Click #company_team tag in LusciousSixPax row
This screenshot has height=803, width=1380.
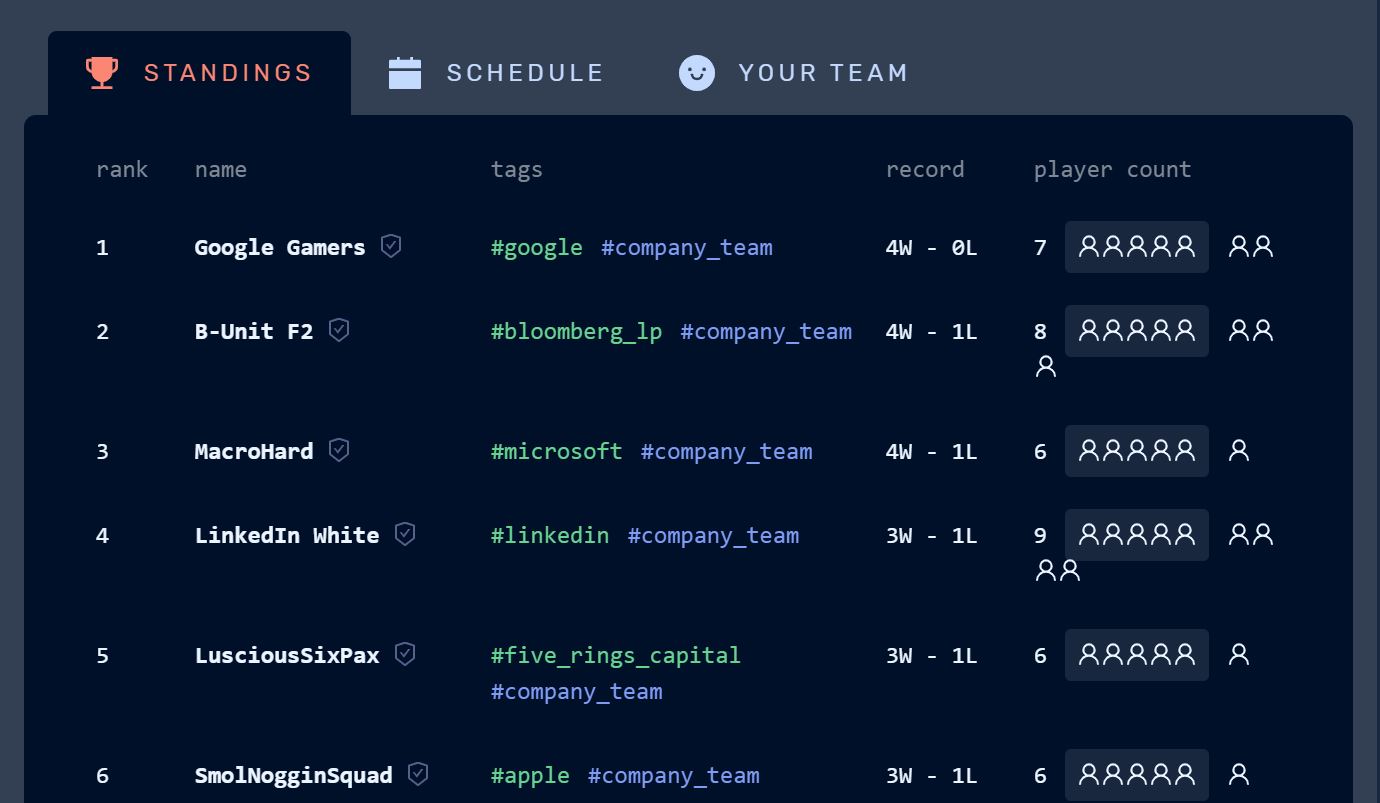[x=577, y=692]
